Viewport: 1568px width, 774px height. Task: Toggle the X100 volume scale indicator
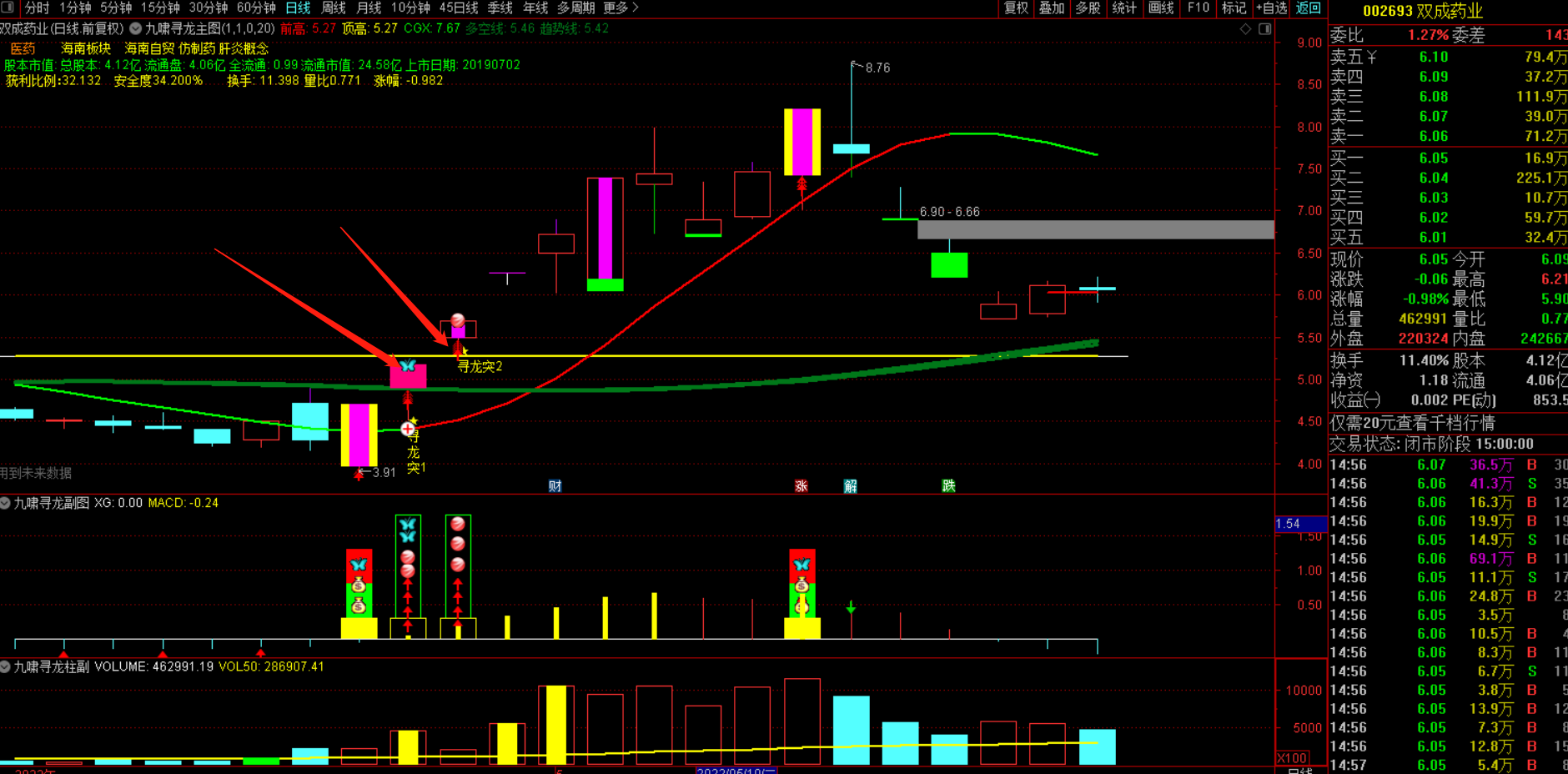pos(1292,758)
